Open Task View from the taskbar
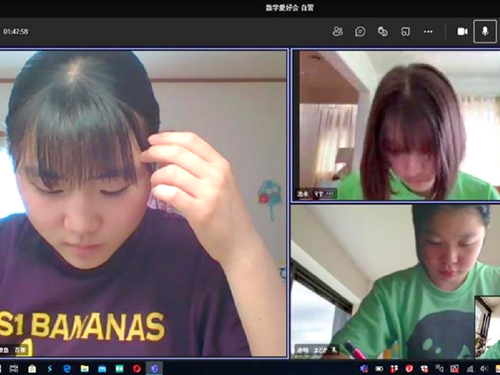Screen dimensions: 500x375 point(14,368)
